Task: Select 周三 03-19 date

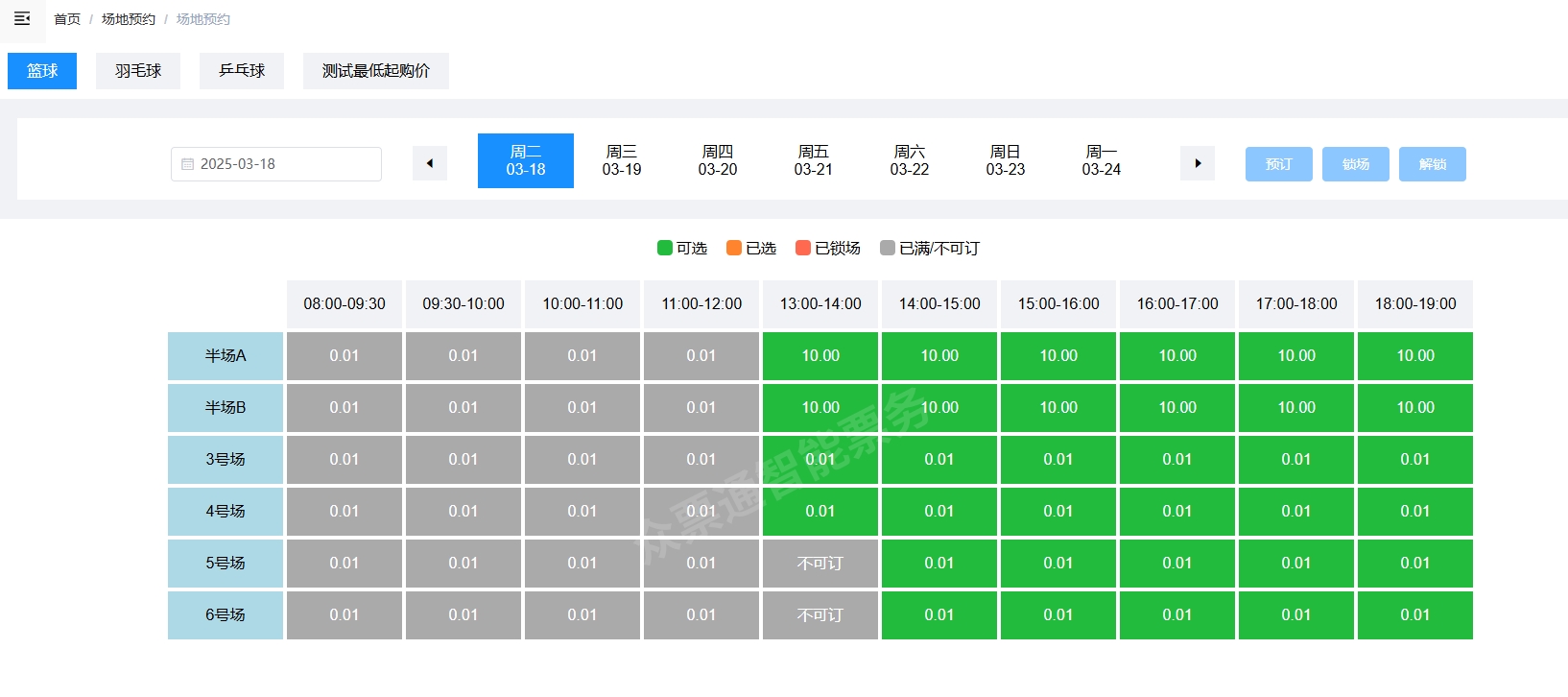Action: click(622, 160)
